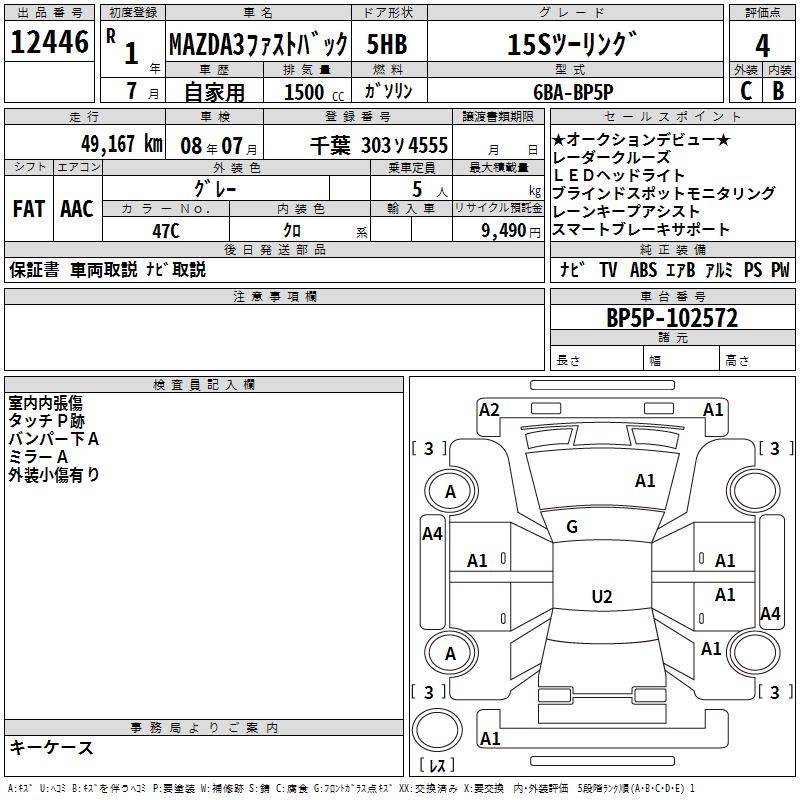Select PS equipment label
This screenshot has width=800, height=800.
753,269
